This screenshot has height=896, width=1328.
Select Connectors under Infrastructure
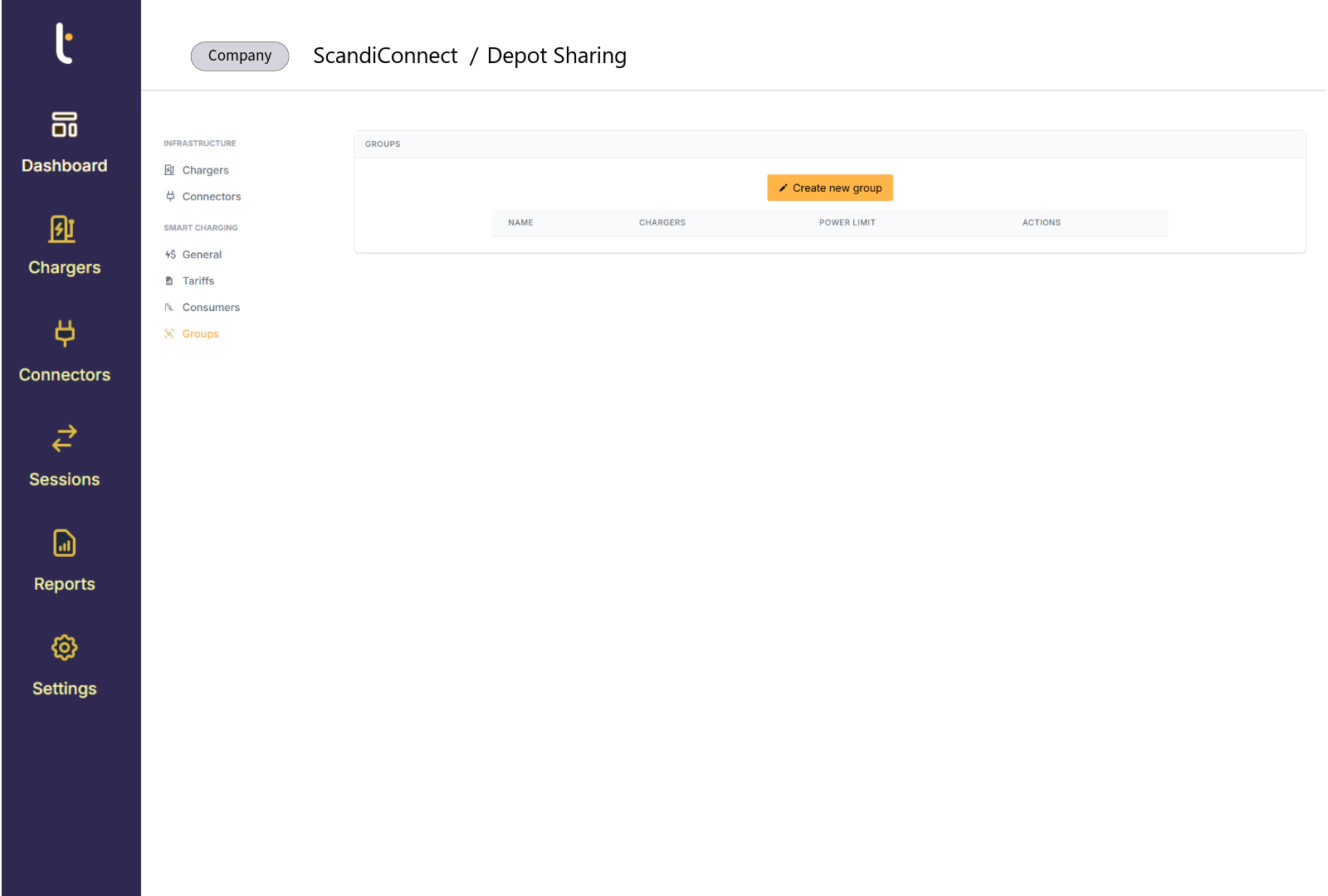tap(211, 197)
